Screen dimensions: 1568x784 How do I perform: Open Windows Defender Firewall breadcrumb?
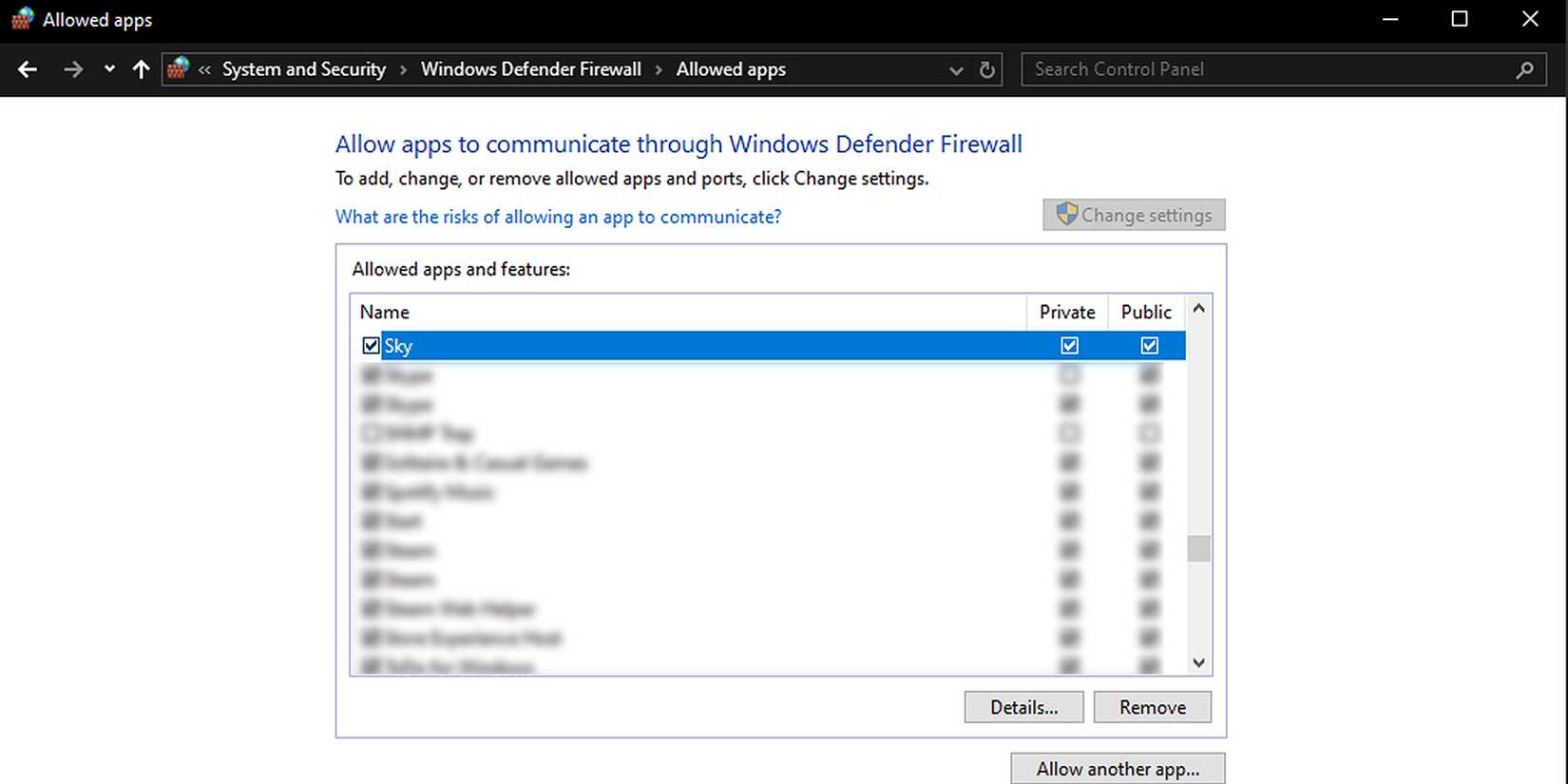pyautogui.click(x=531, y=69)
